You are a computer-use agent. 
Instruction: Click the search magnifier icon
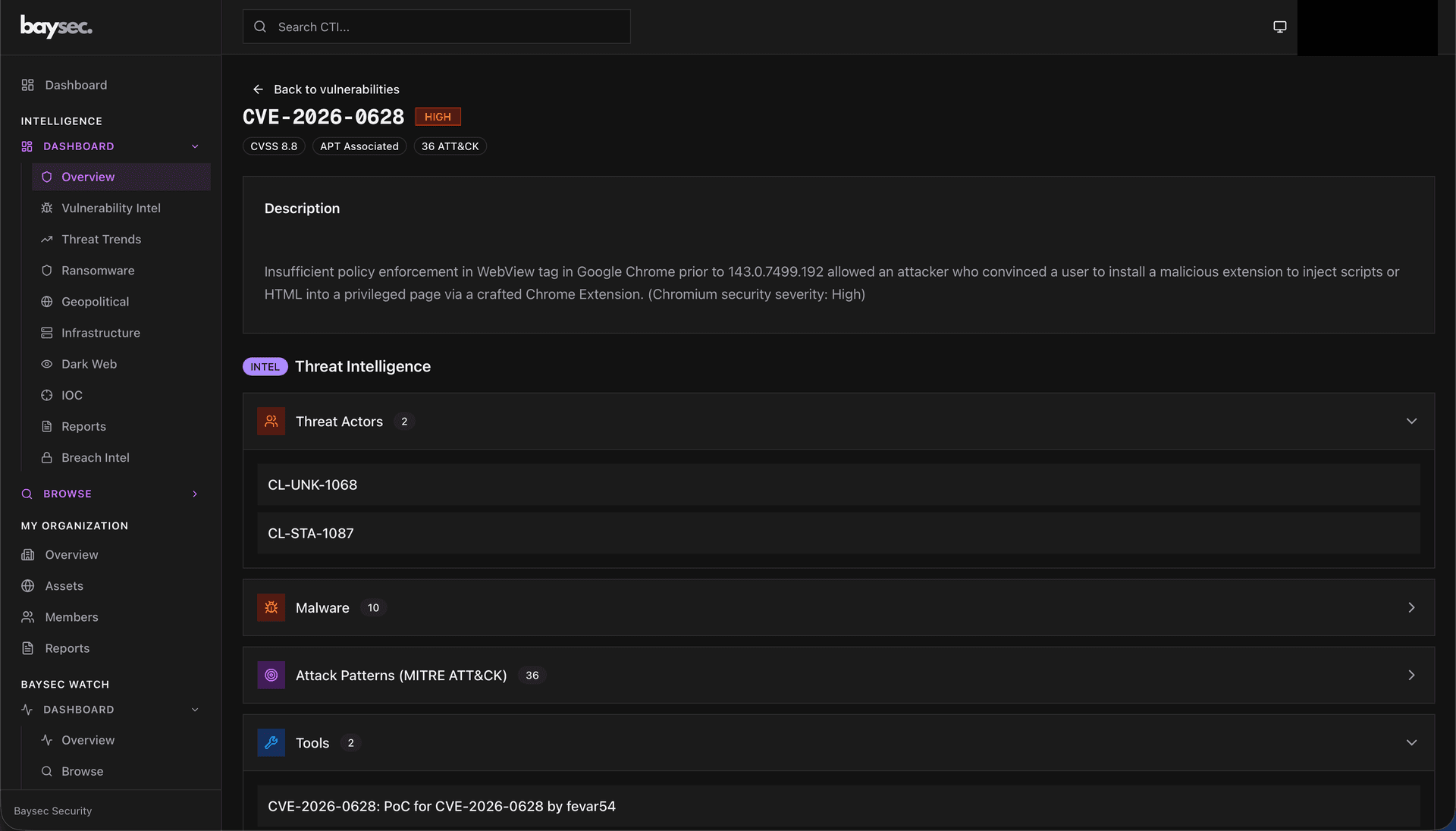(x=260, y=27)
